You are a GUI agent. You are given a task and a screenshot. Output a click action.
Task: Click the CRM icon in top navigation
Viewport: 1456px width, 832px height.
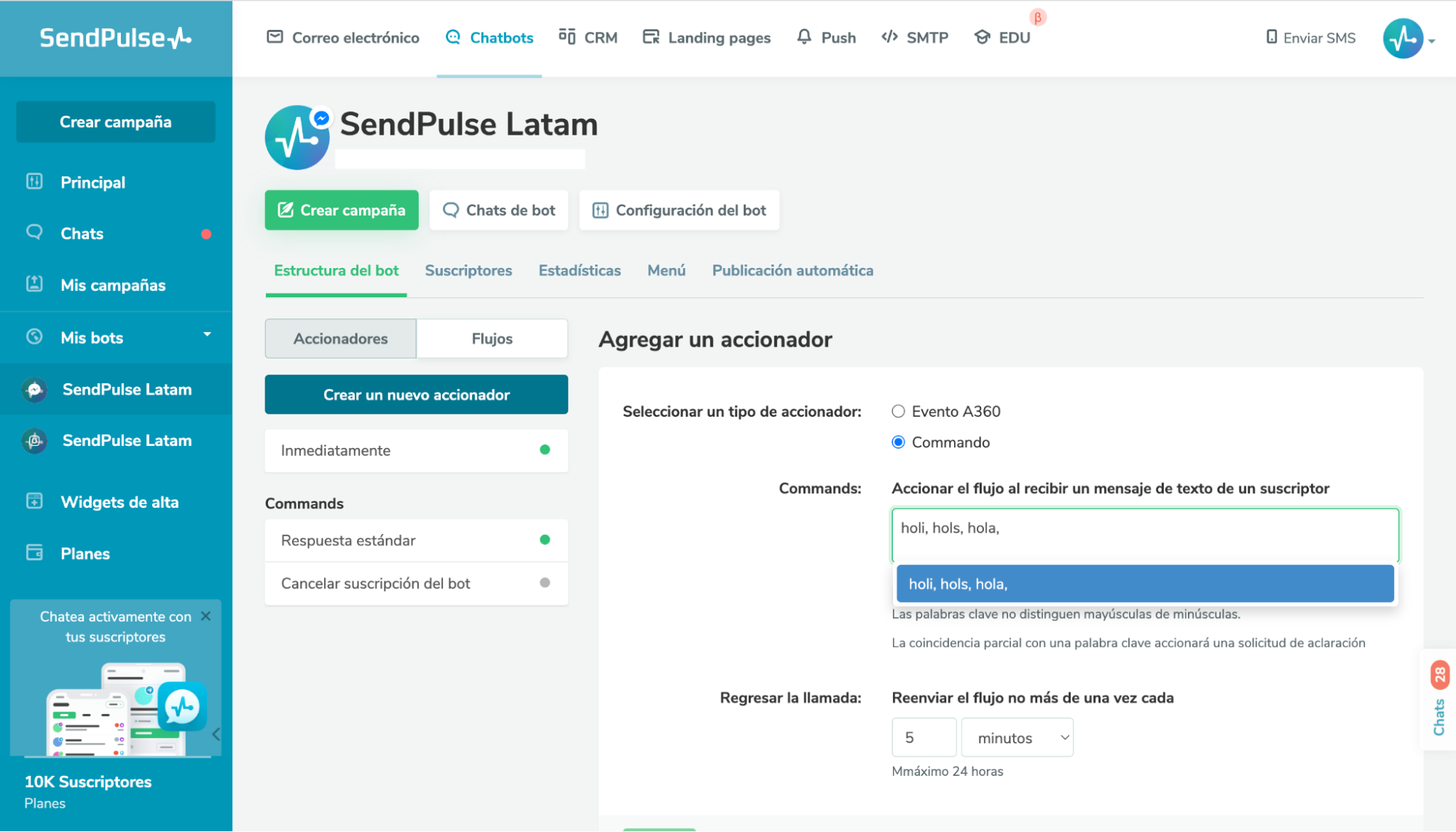(x=567, y=36)
